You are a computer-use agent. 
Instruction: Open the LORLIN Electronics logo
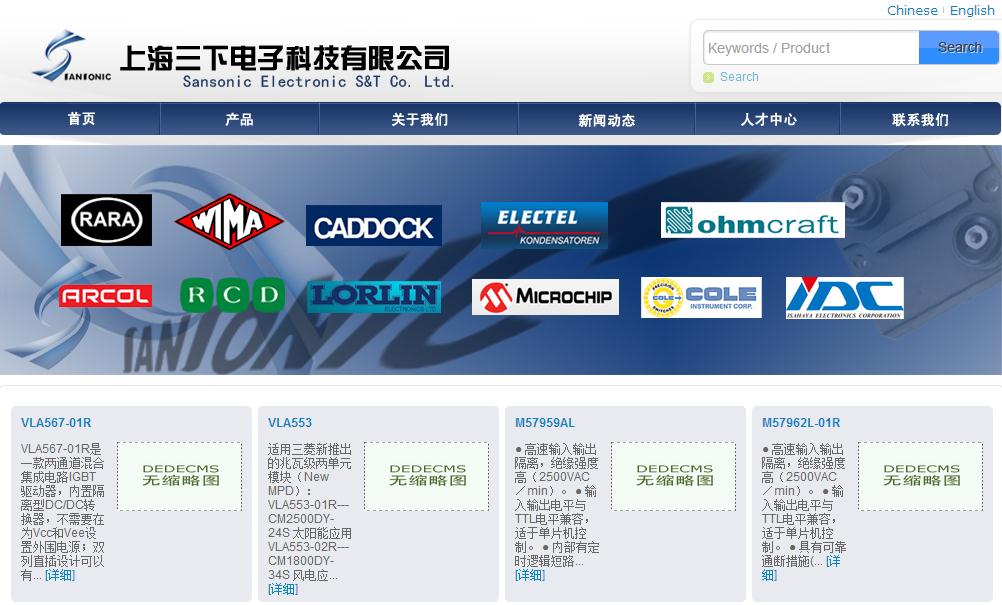click(x=374, y=296)
